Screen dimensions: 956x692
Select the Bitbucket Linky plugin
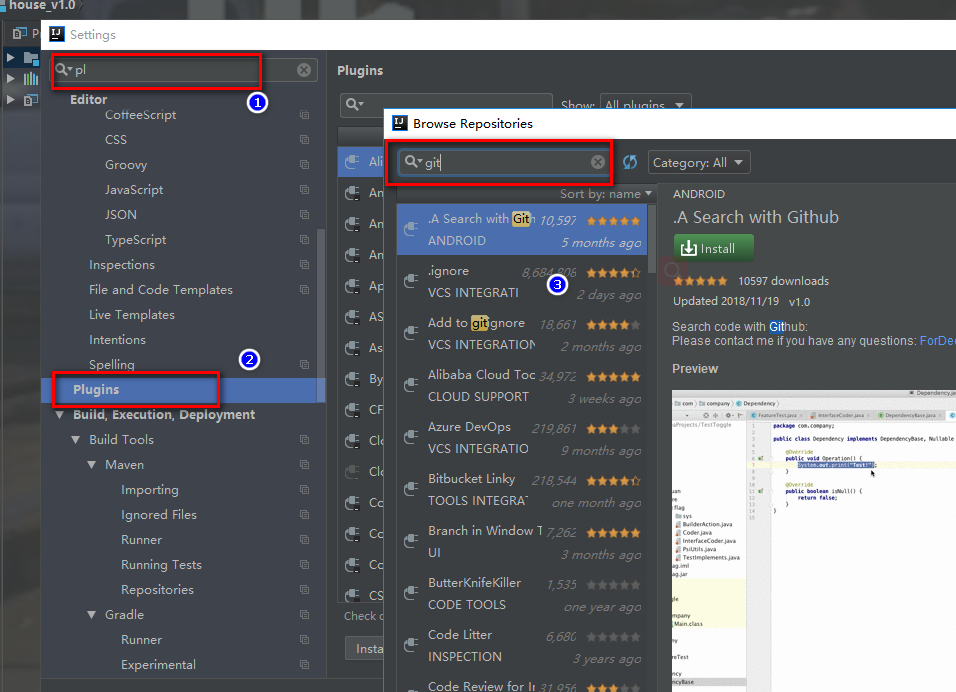tap(522, 490)
